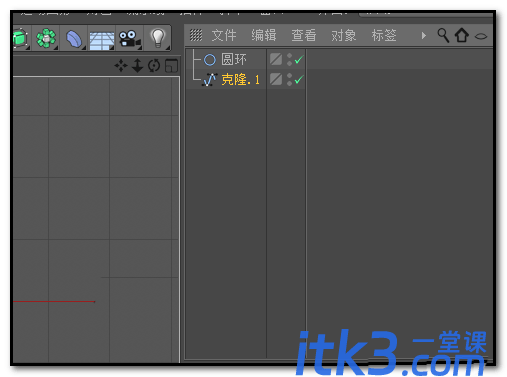Select the blue deformer tool

pyautogui.click(x=74, y=39)
